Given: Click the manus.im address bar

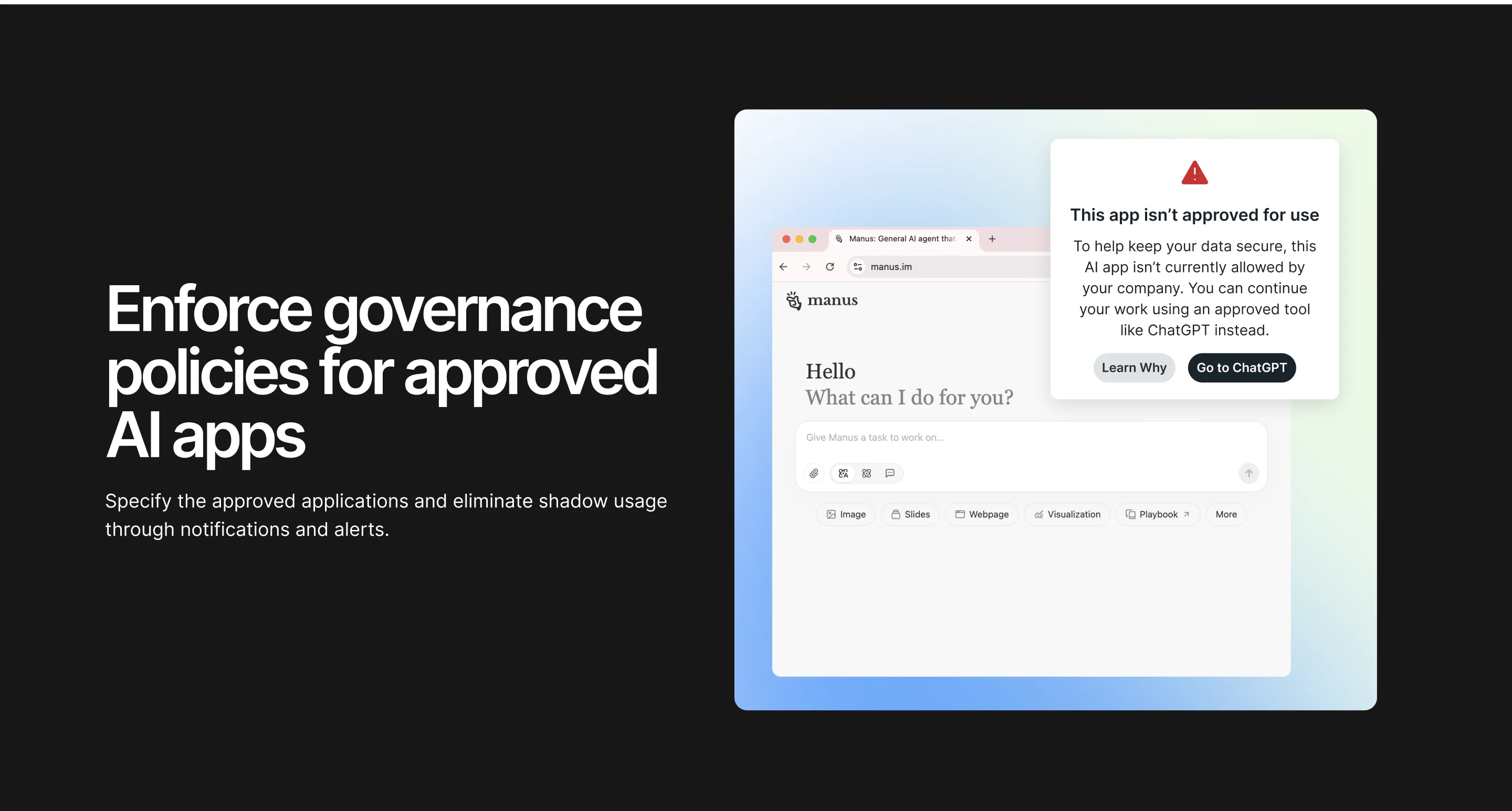Looking at the screenshot, I should point(949,267).
